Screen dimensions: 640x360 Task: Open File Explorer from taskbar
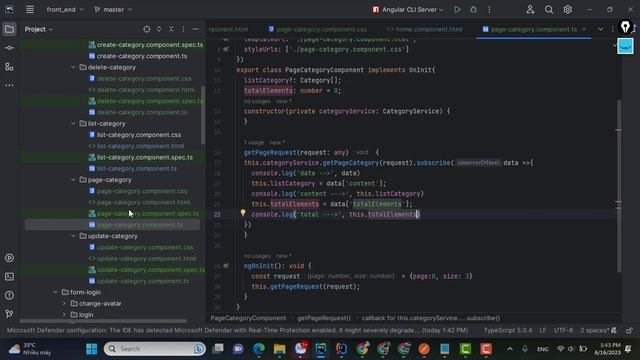pos(280,349)
